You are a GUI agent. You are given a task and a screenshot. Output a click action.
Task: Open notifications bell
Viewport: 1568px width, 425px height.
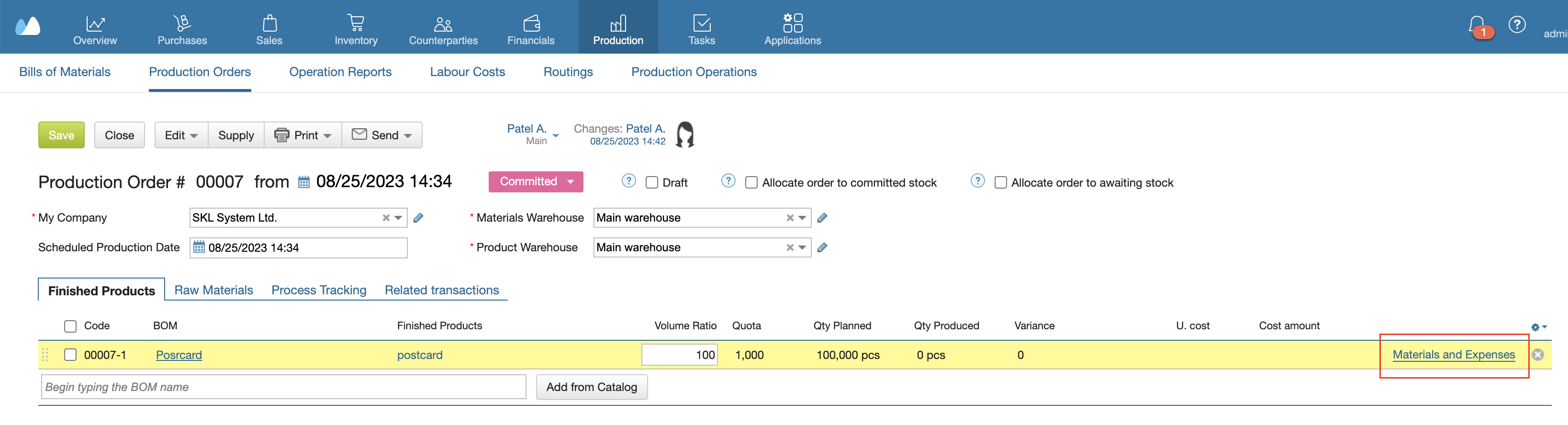[x=1477, y=25]
